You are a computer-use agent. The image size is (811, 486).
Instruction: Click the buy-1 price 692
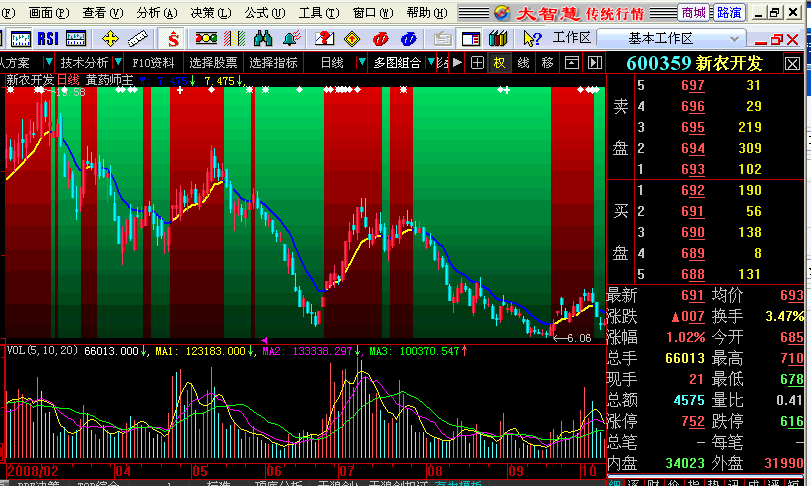click(693, 190)
